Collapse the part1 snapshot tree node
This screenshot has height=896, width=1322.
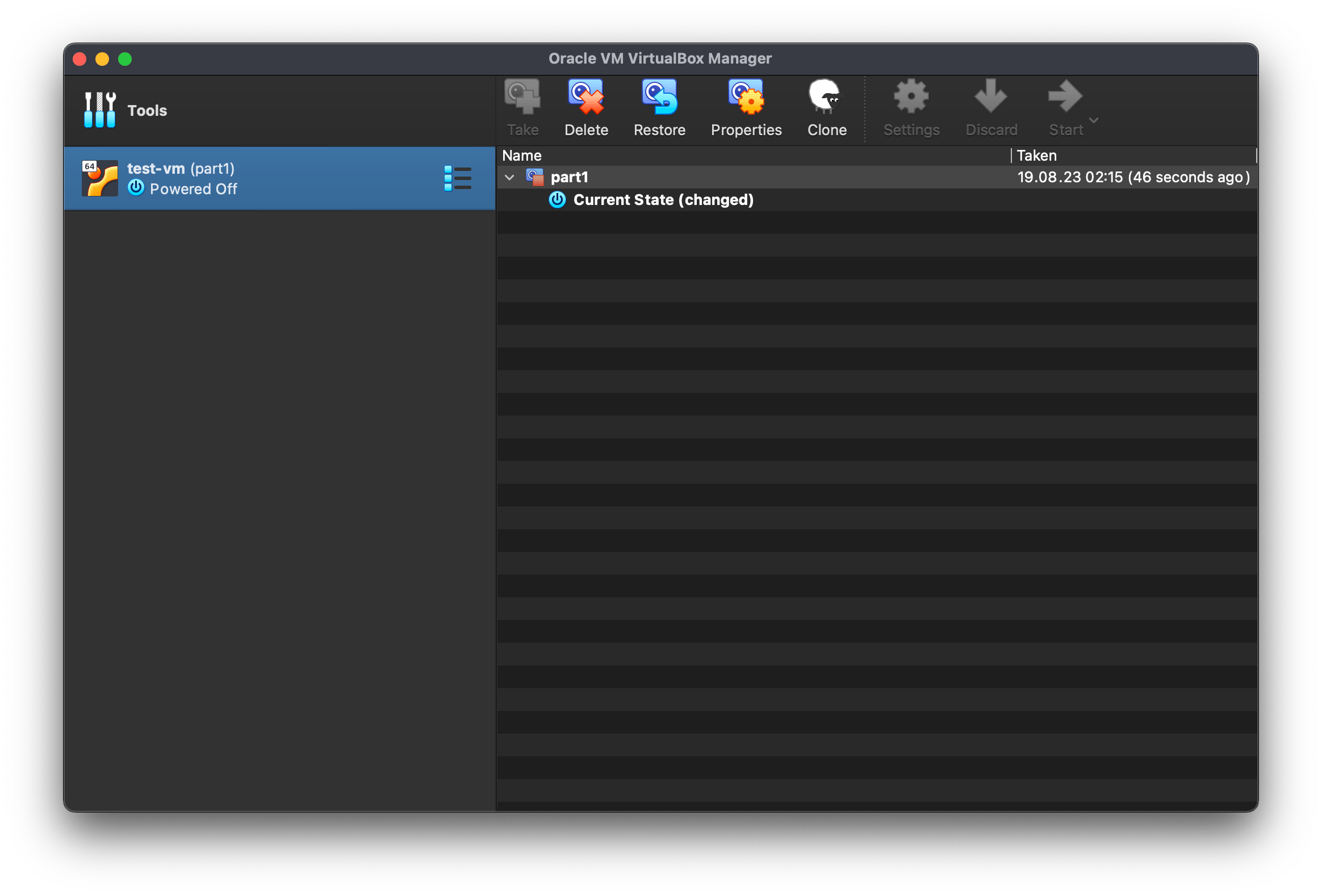click(509, 178)
